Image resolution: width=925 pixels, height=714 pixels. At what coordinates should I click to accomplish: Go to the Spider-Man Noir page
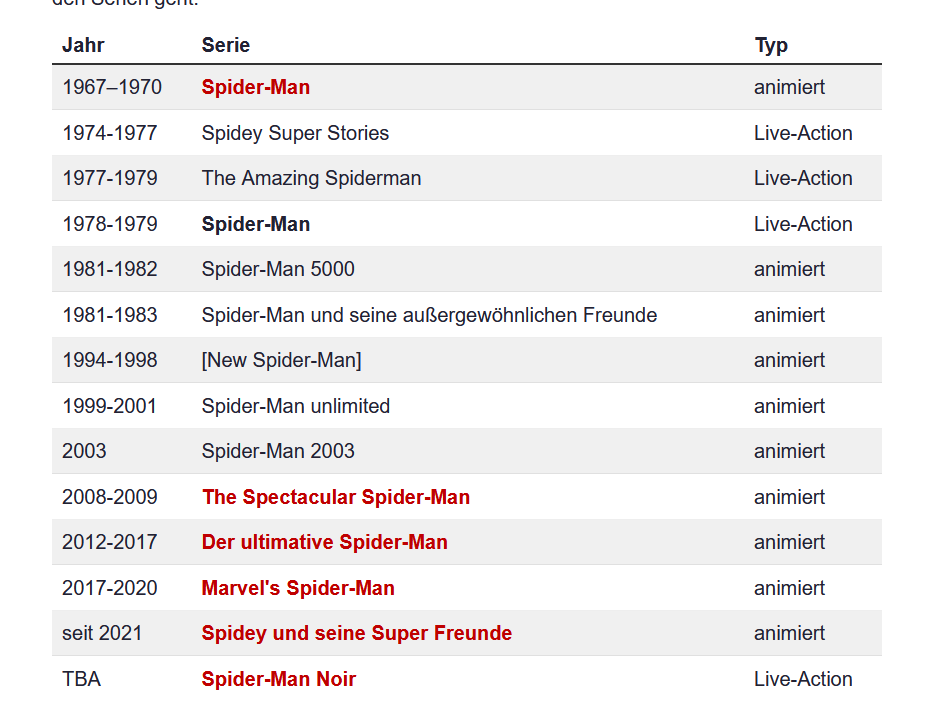coord(278,679)
